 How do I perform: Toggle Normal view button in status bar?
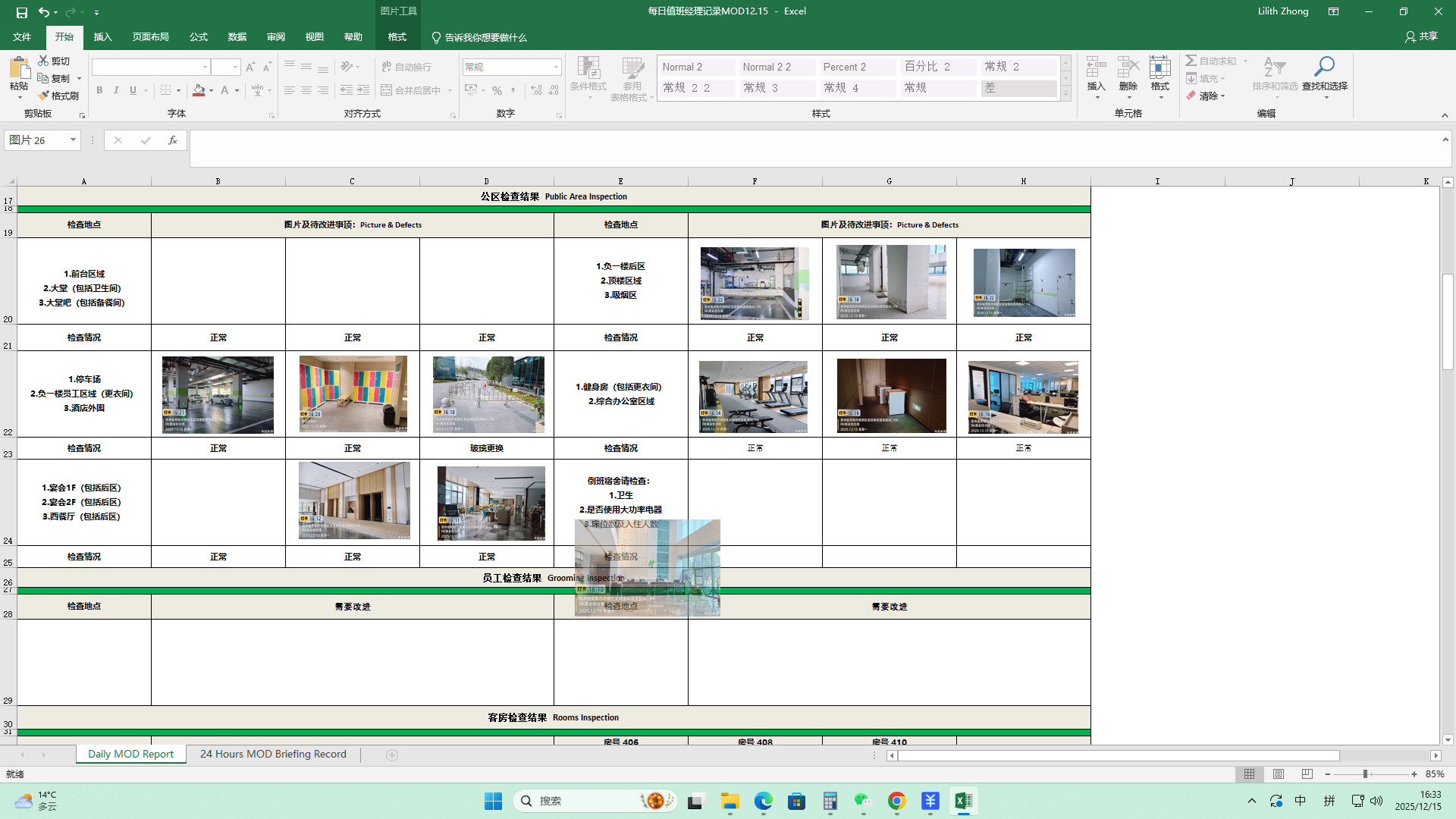click(1249, 774)
